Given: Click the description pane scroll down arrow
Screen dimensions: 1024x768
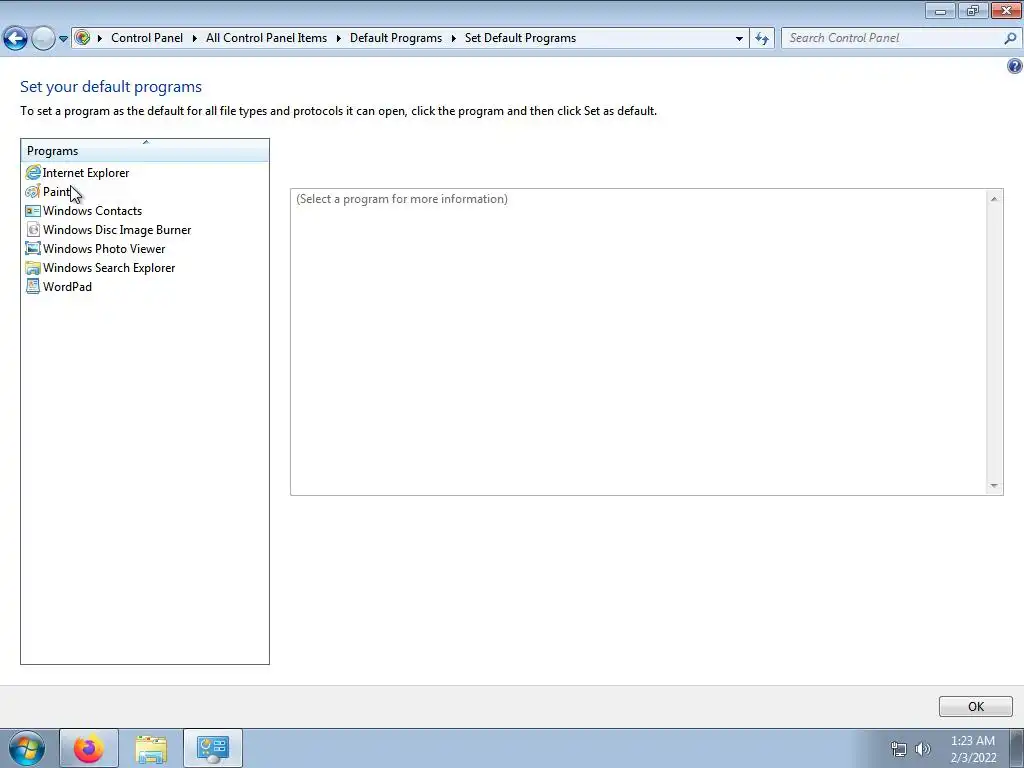Looking at the screenshot, I should coord(994,485).
